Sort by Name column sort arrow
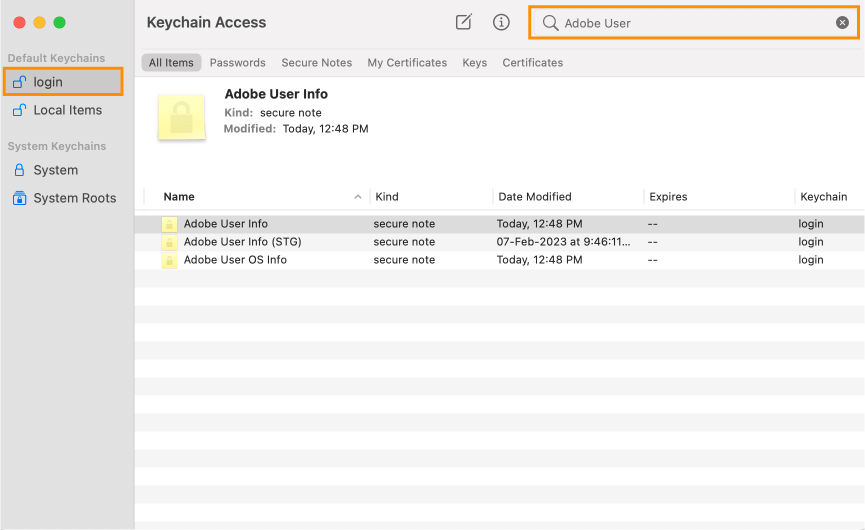 (x=358, y=197)
